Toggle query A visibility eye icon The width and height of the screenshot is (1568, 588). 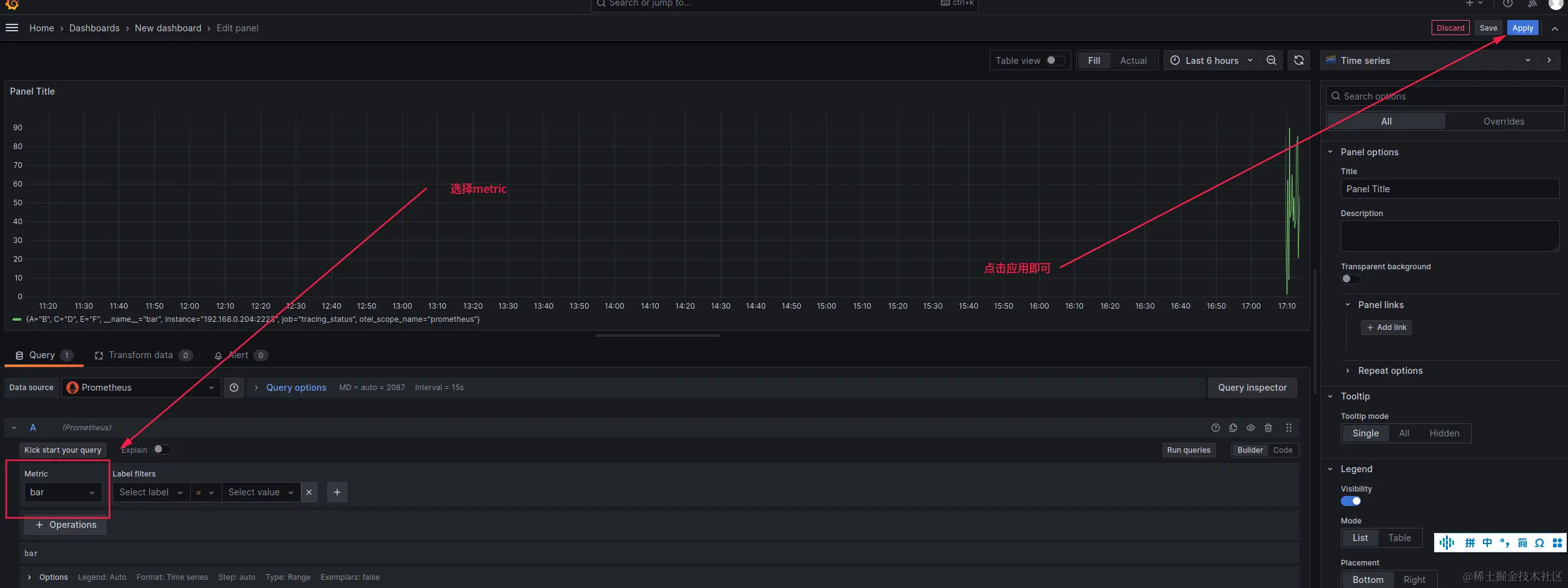tap(1251, 428)
